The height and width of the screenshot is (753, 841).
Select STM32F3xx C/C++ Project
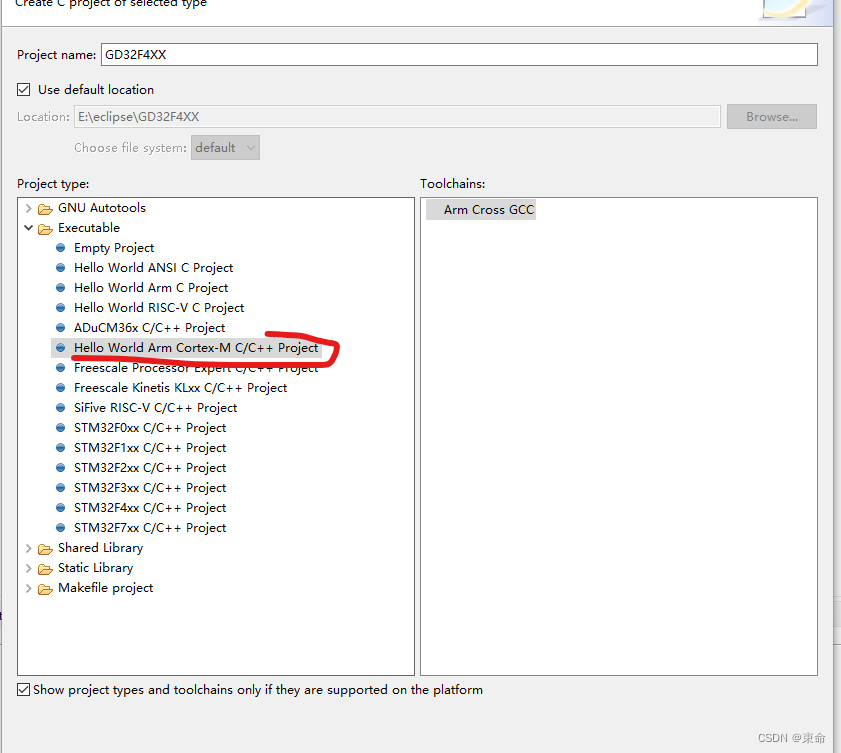[x=150, y=488]
